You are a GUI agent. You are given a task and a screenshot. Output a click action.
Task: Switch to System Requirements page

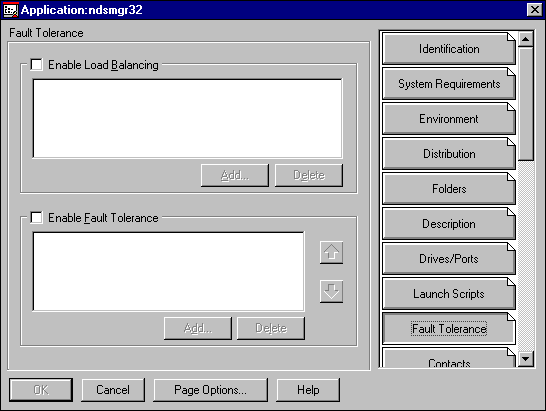click(x=448, y=84)
